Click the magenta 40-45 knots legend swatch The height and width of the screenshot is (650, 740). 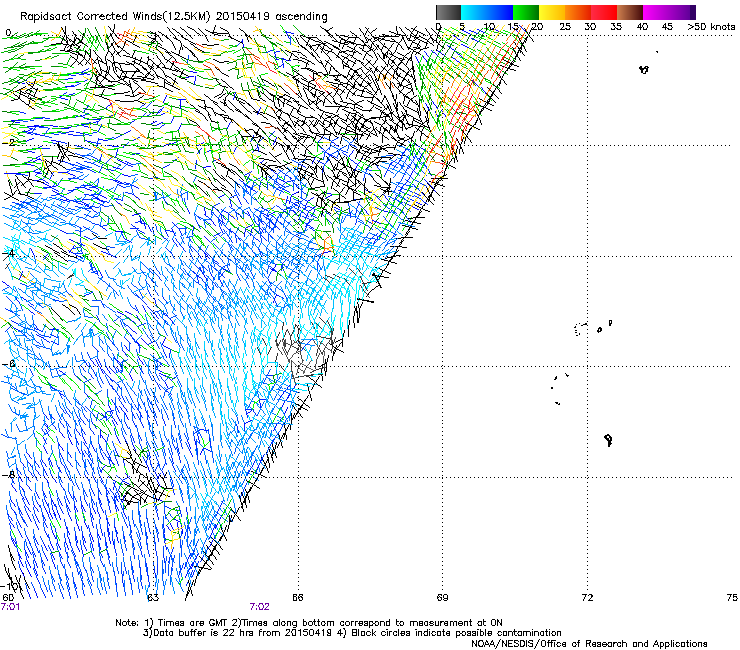click(656, 12)
